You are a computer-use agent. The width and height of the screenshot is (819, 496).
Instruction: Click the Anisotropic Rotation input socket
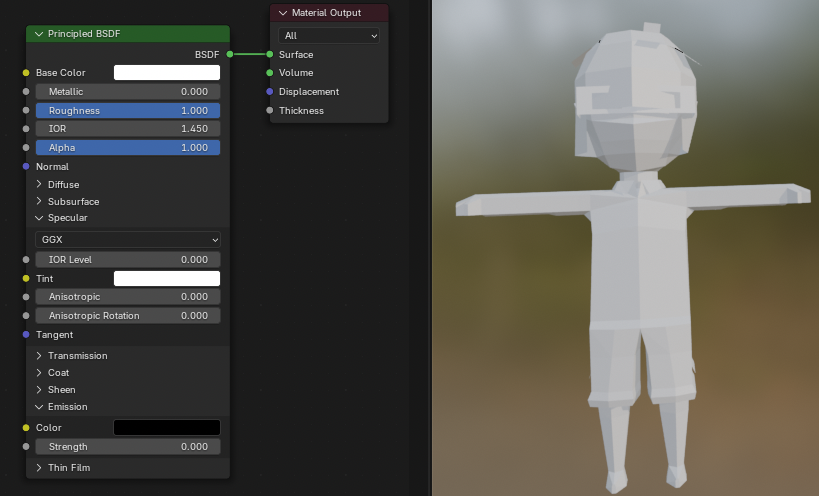tap(26, 316)
